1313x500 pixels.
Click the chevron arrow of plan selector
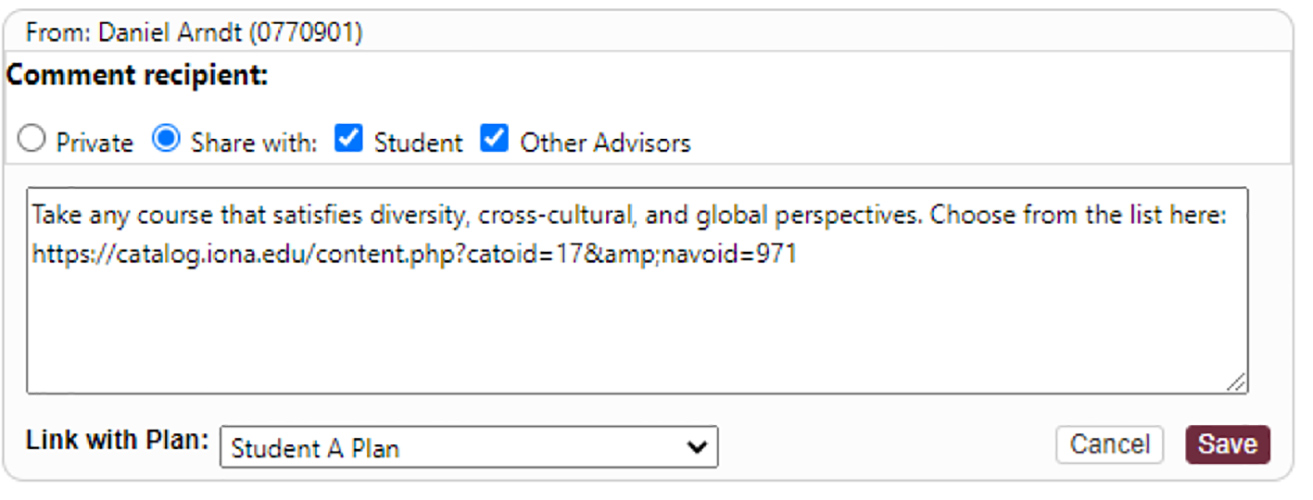[697, 448]
